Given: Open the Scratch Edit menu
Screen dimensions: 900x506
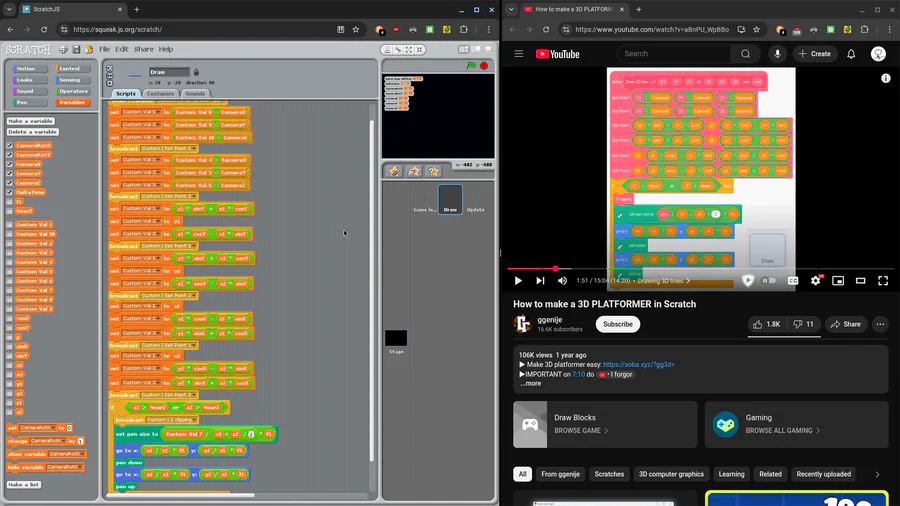Looking at the screenshot, I should coord(122,49).
